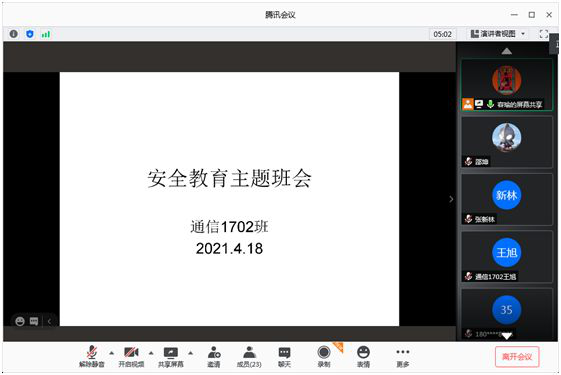Leave the meeting with the red button
This screenshot has width=561, height=375.
click(x=517, y=357)
